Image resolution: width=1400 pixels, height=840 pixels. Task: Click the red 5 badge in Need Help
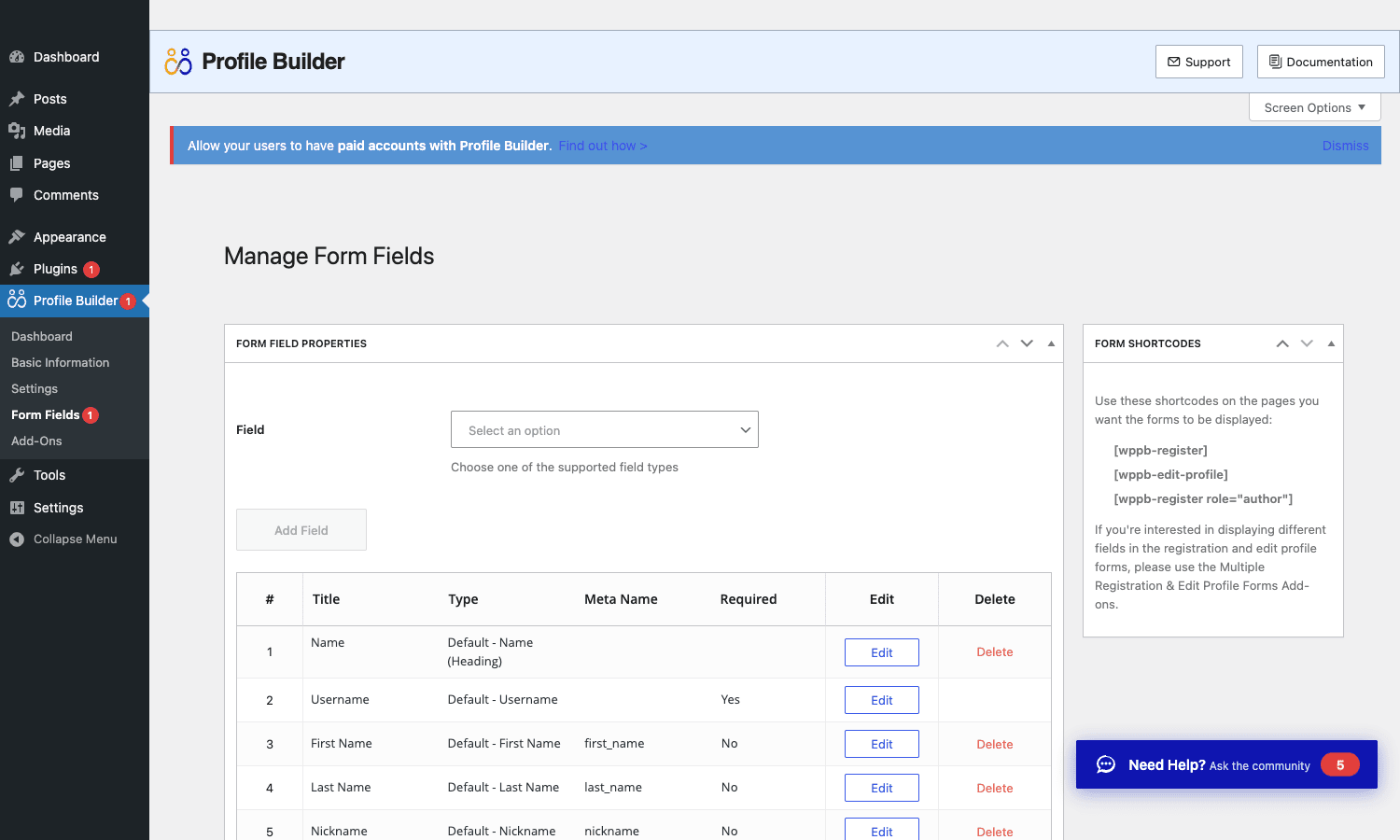1340,764
